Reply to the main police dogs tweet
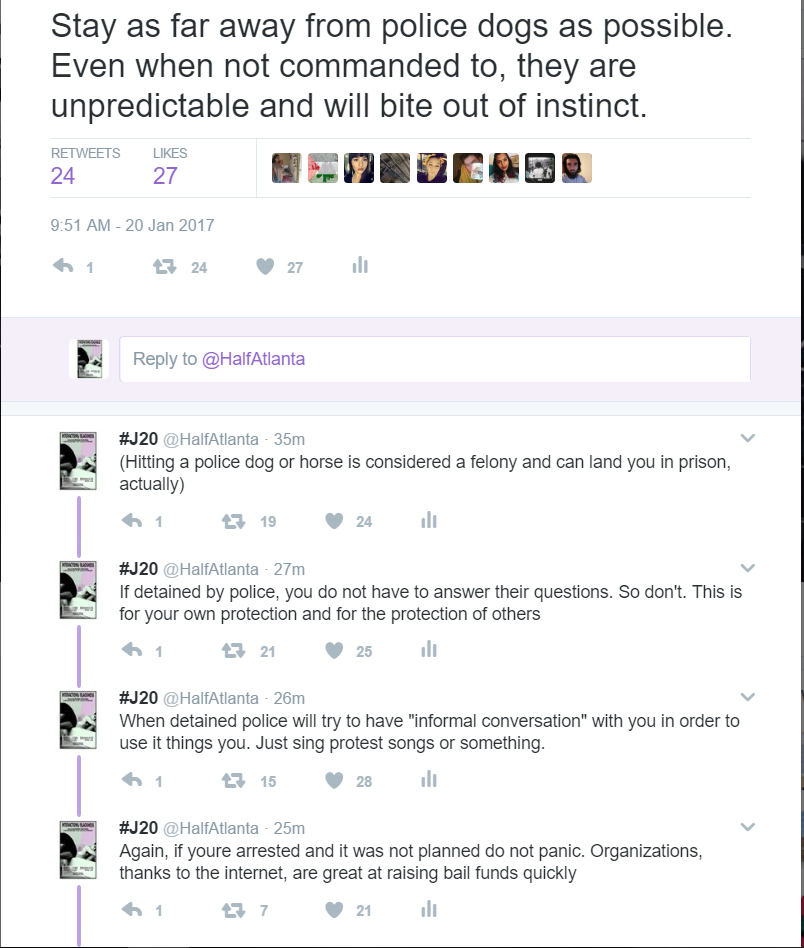 (x=63, y=266)
